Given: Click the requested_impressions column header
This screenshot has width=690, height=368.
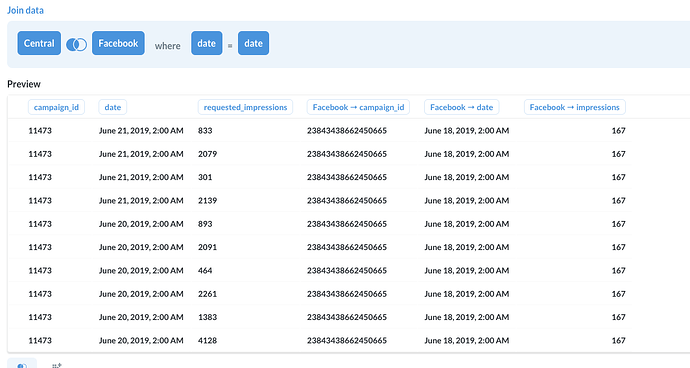Looking at the screenshot, I should pyautogui.click(x=245, y=107).
